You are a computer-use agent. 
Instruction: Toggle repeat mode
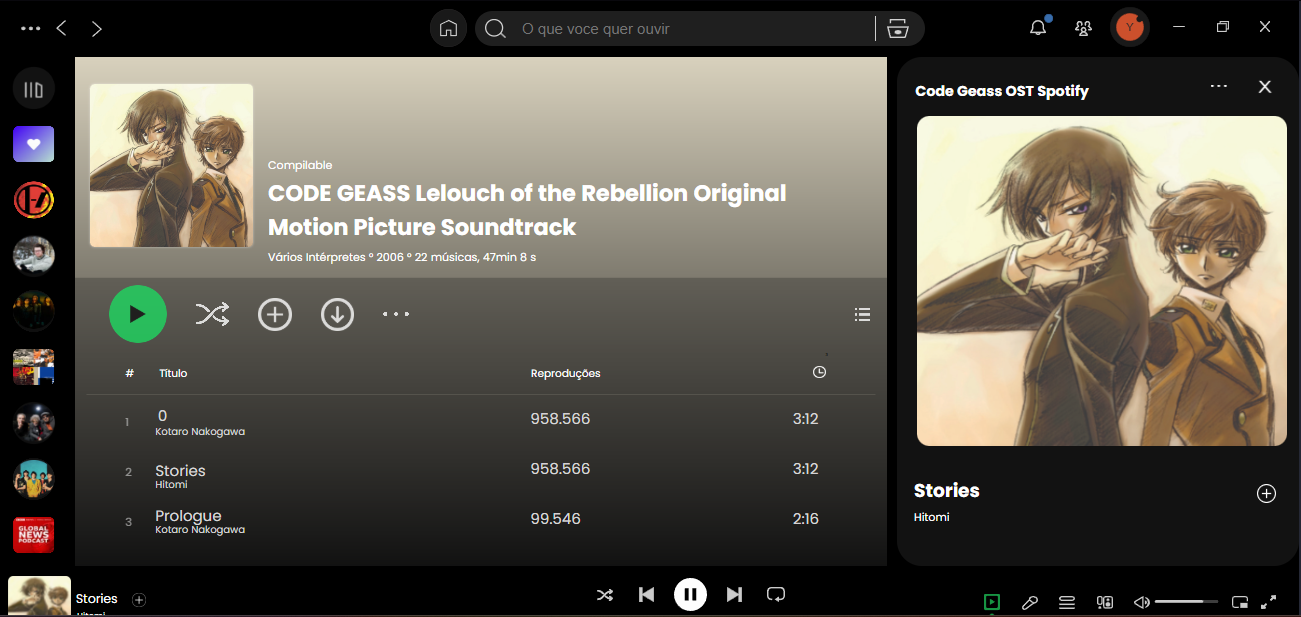pos(776,594)
